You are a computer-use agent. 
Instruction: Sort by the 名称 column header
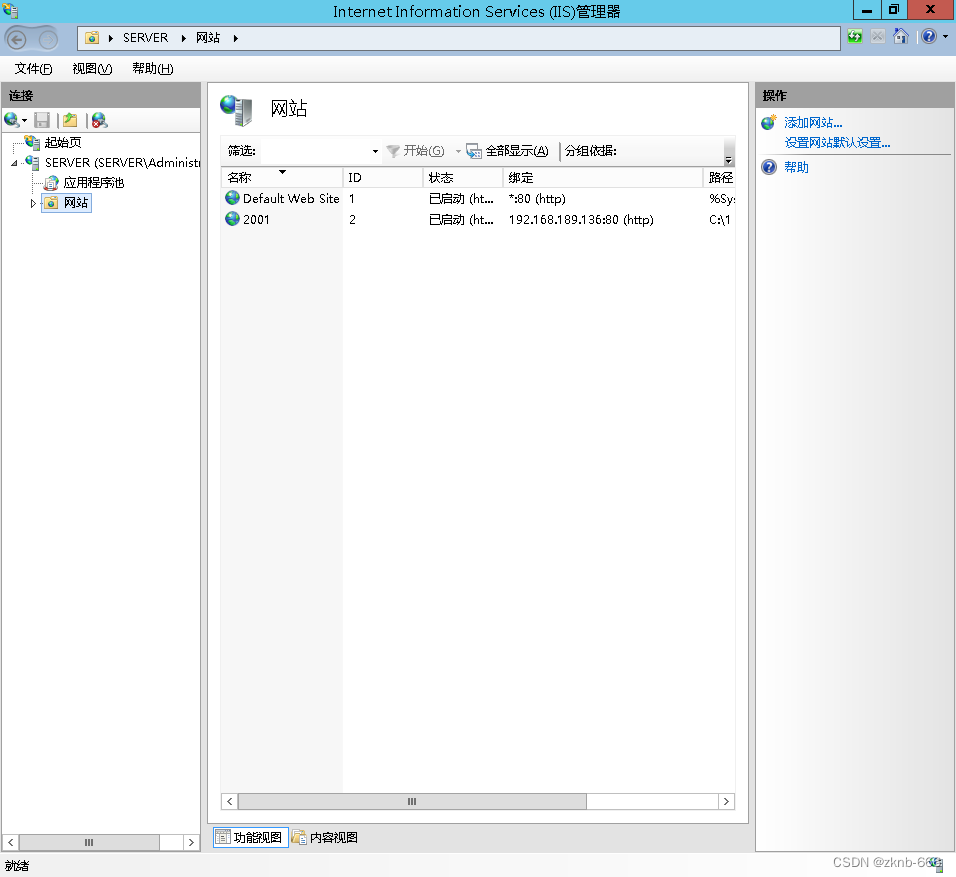(282, 177)
